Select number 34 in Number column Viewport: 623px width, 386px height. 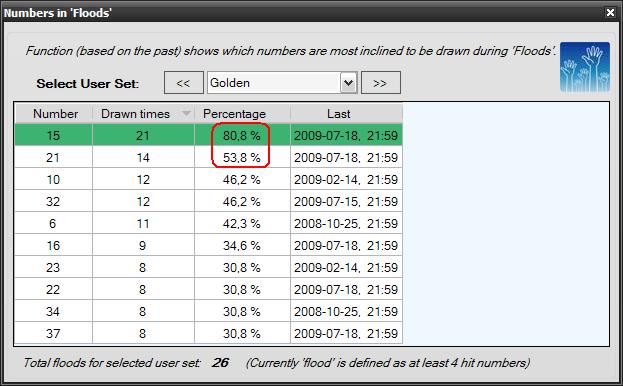click(53, 311)
